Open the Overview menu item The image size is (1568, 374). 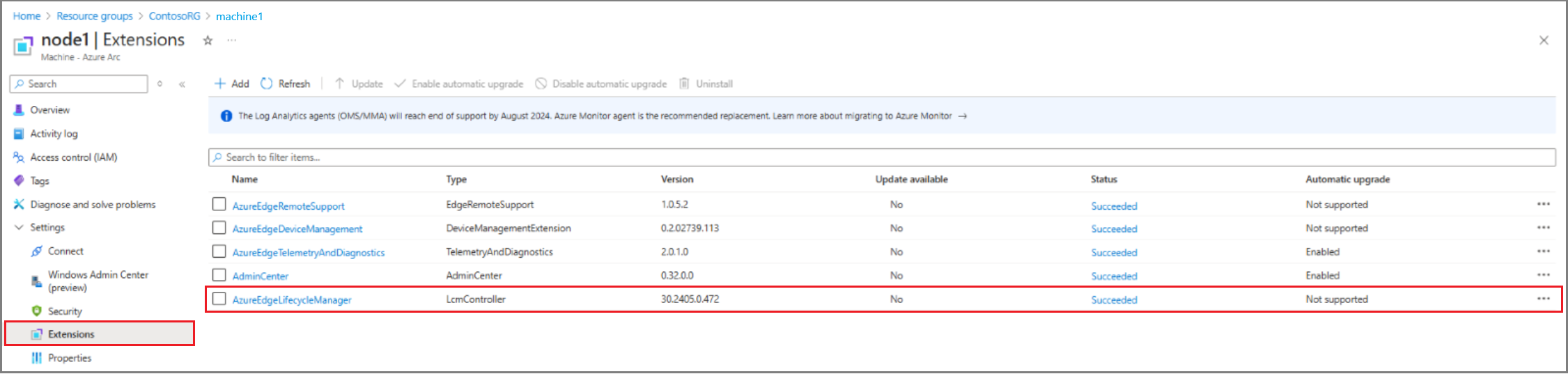pyautogui.click(x=42, y=110)
